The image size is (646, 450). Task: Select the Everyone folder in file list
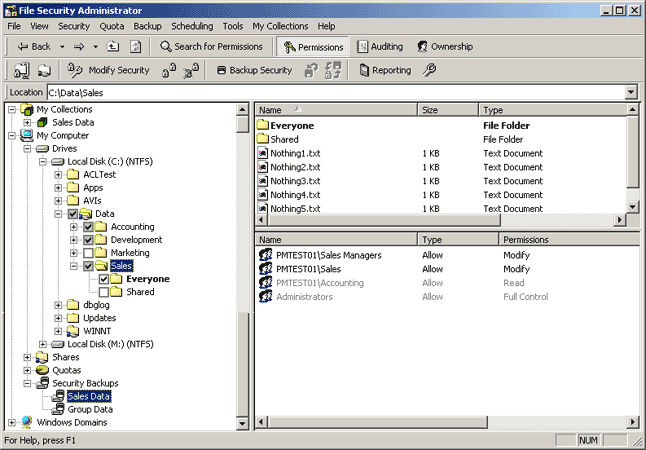click(x=292, y=126)
